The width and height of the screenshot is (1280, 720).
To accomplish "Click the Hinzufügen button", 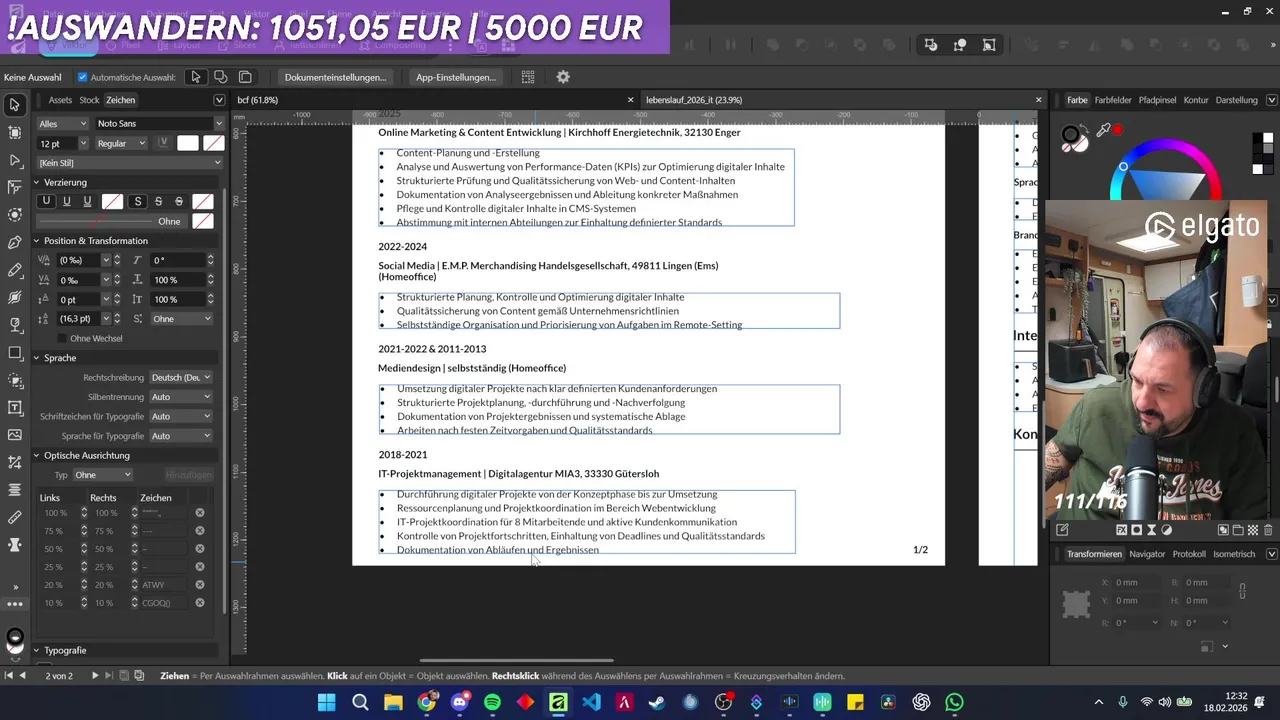I will coord(188,475).
